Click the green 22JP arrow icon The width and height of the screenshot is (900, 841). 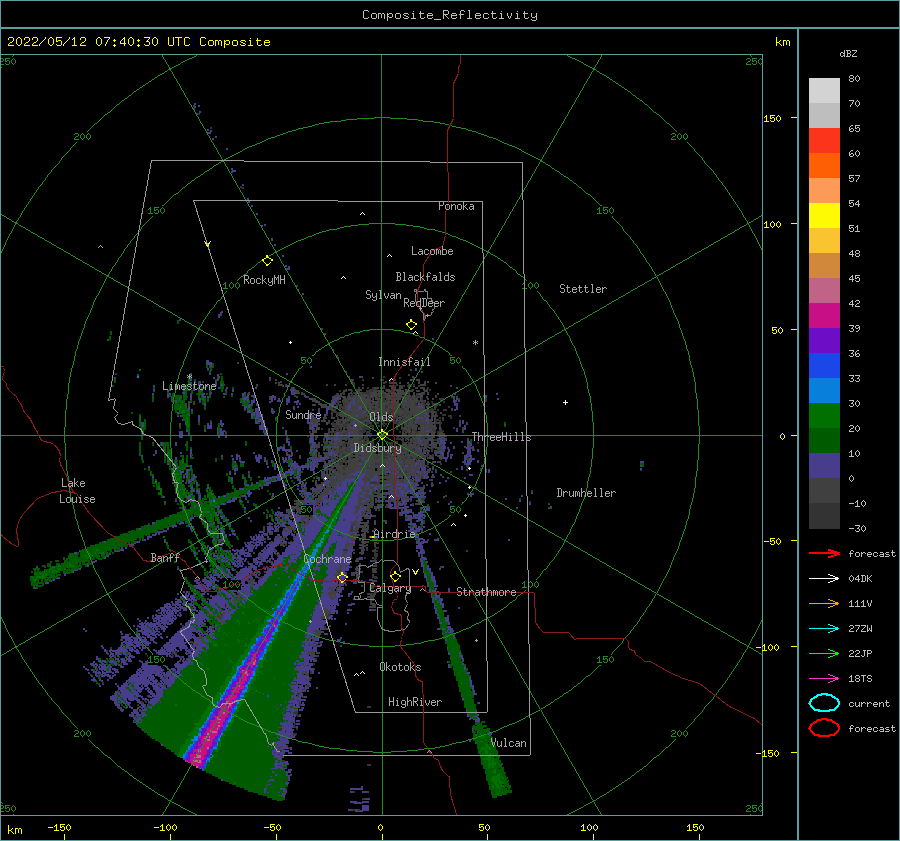pyautogui.click(x=824, y=653)
